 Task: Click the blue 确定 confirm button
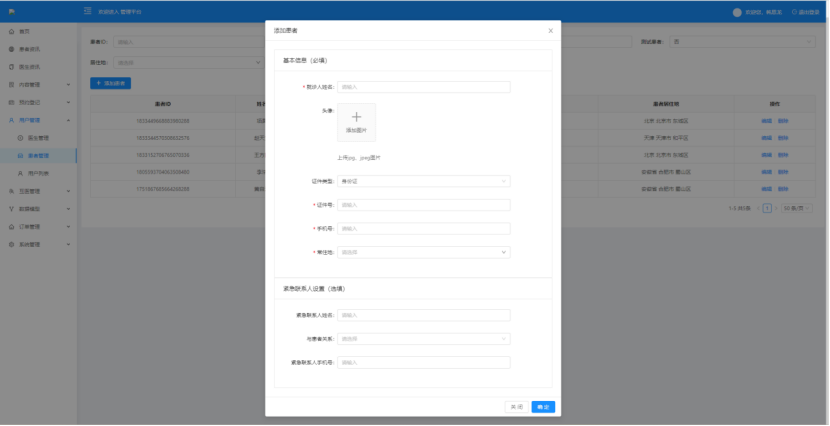pos(543,407)
